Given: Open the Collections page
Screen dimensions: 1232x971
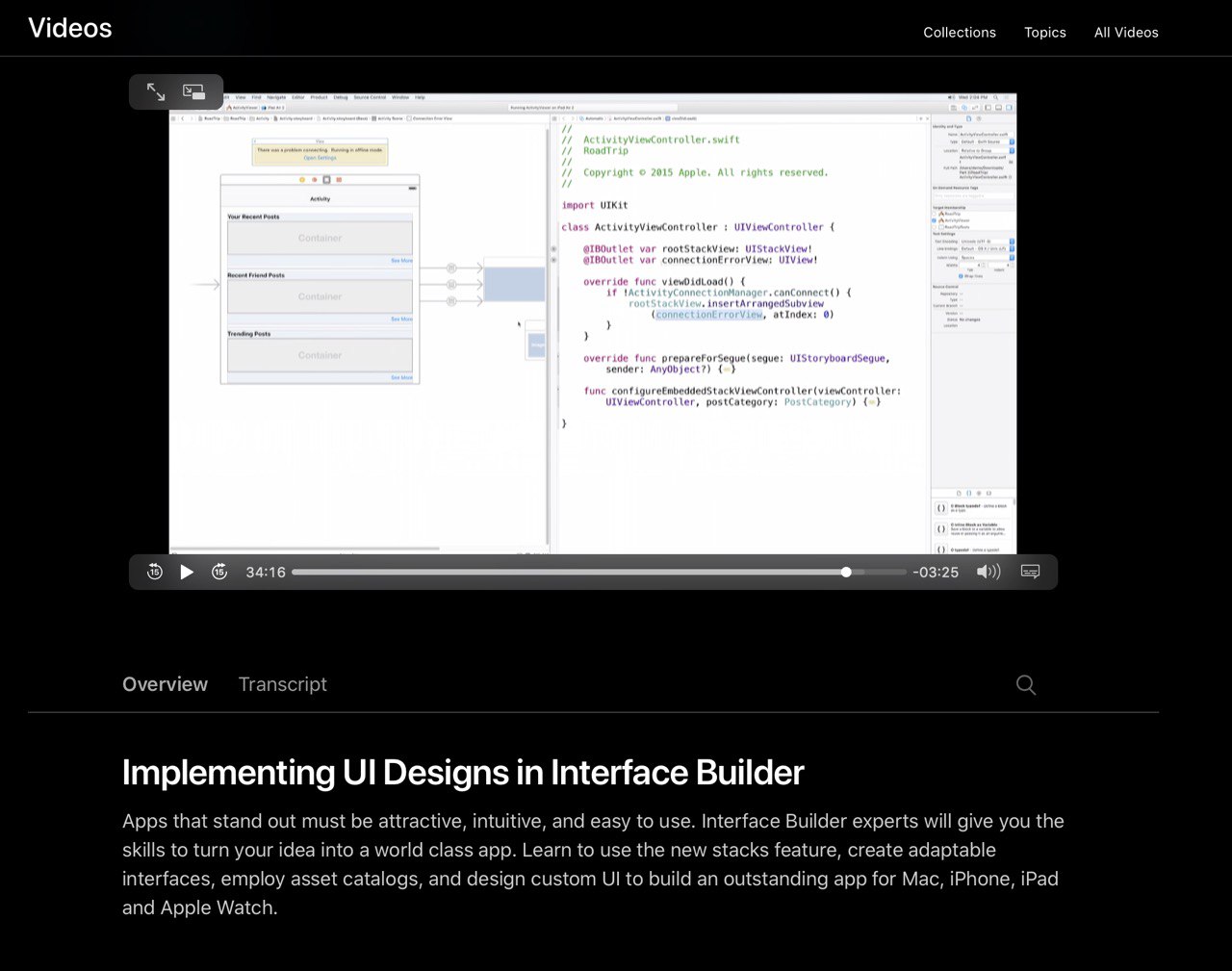Looking at the screenshot, I should click(x=960, y=32).
